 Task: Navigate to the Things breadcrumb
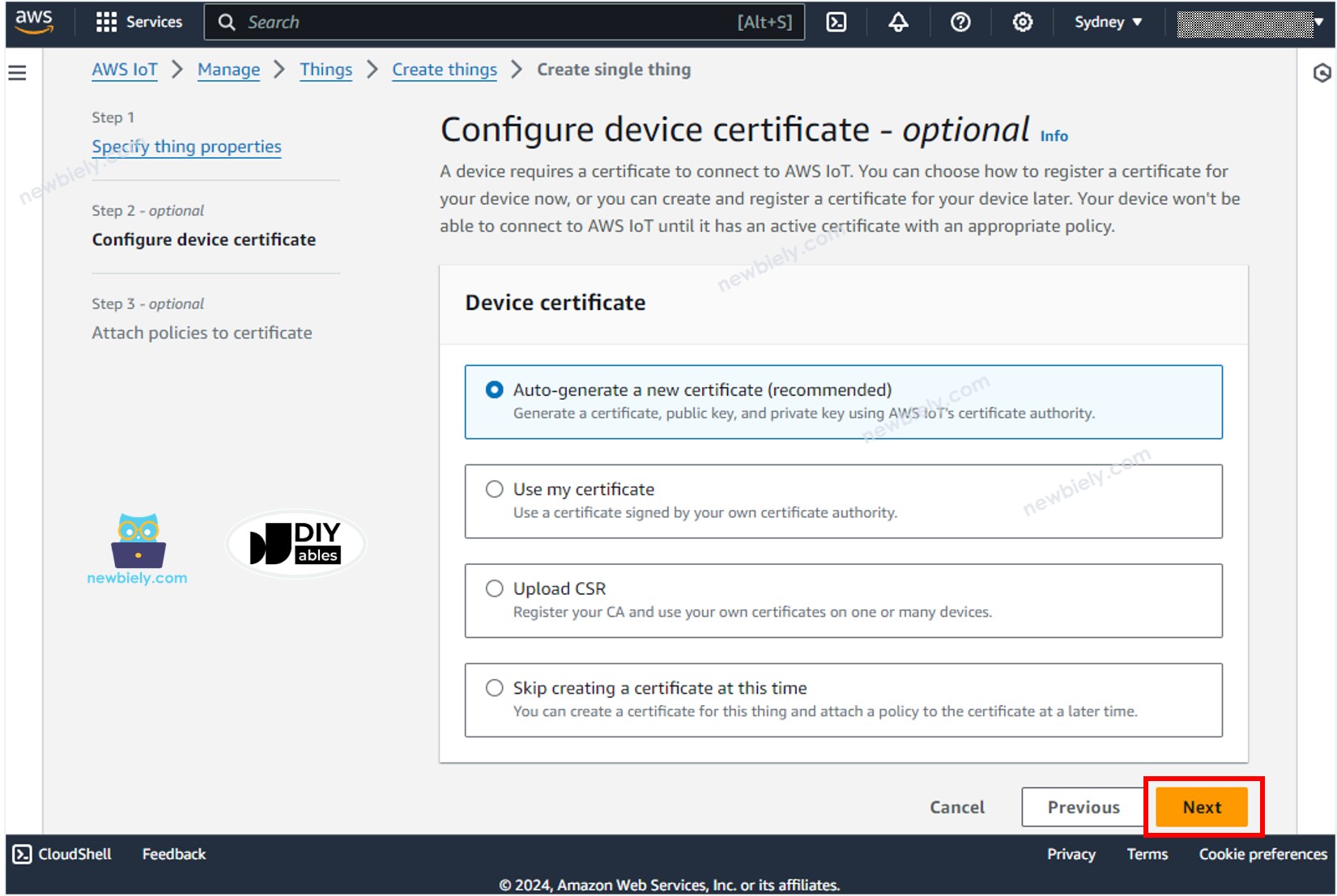[326, 70]
